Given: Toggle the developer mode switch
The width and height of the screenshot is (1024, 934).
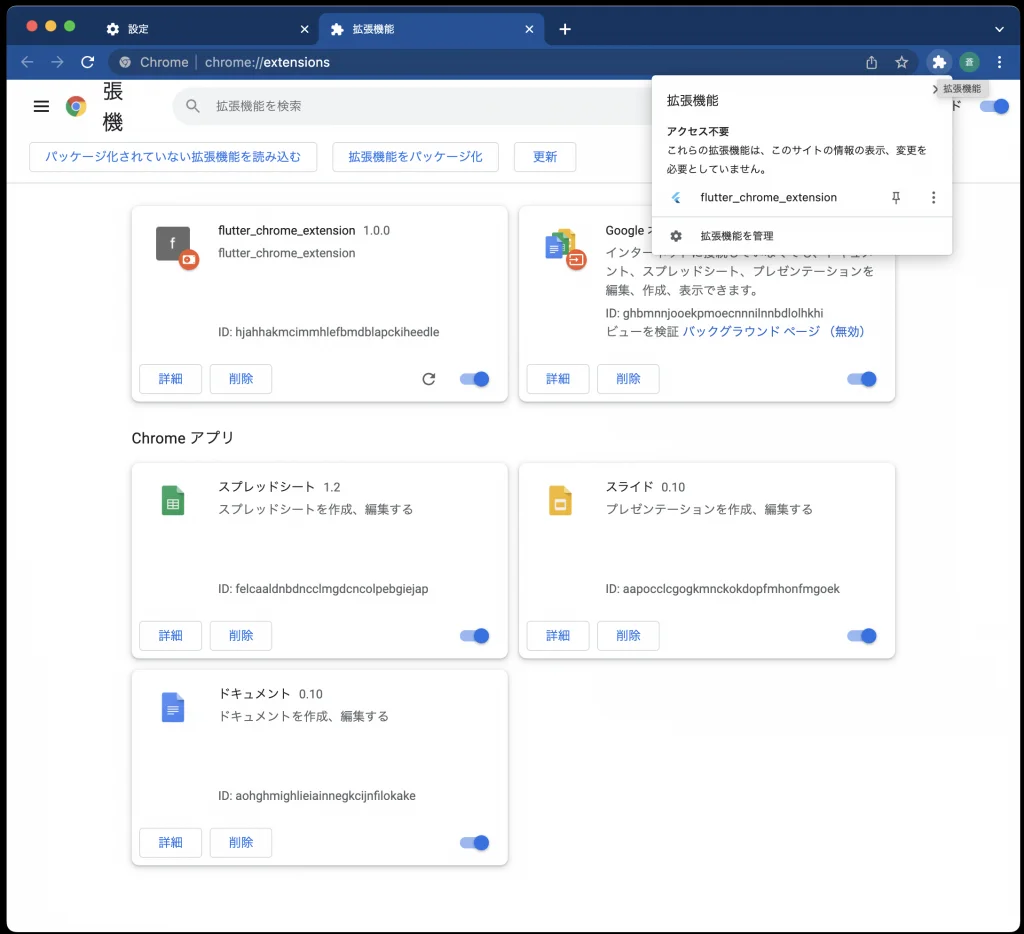Looking at the screenshot, I should point(994,106).
